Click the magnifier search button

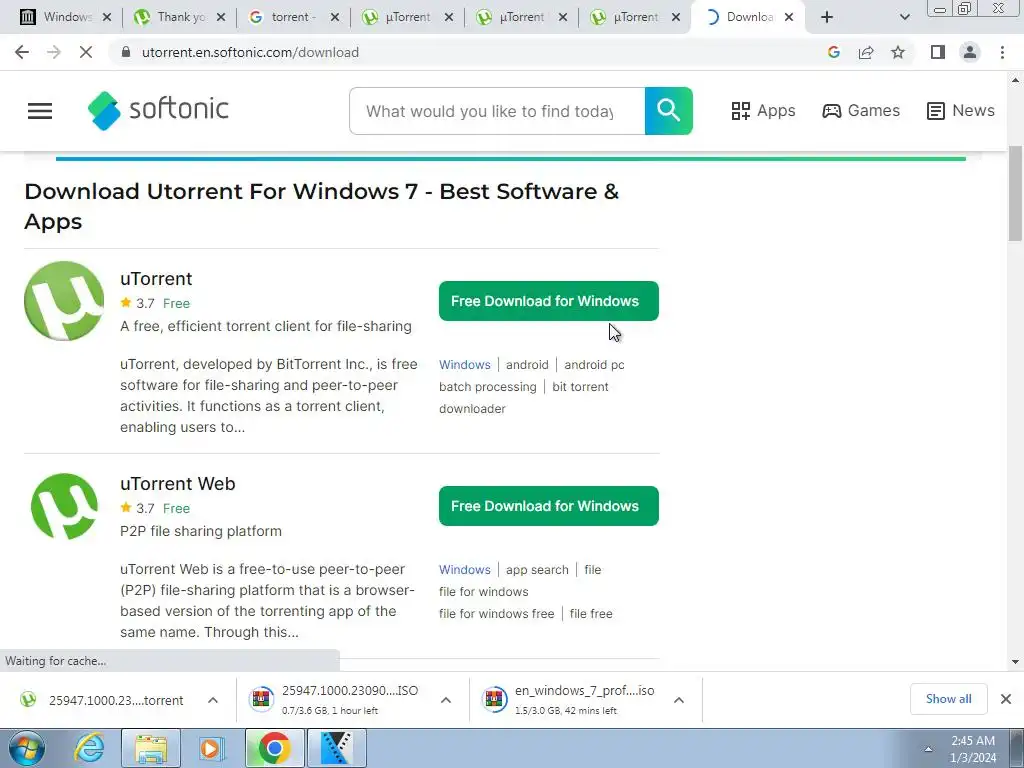pos(668,110)
